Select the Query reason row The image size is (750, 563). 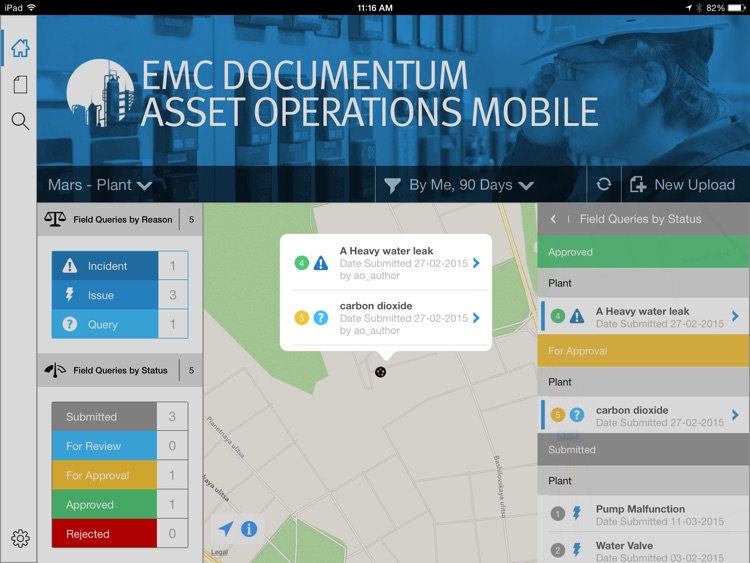120,324
